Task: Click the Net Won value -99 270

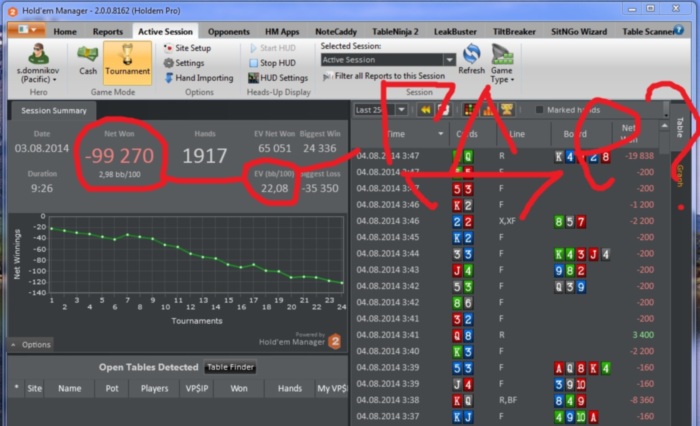Action: click(119, 156)
